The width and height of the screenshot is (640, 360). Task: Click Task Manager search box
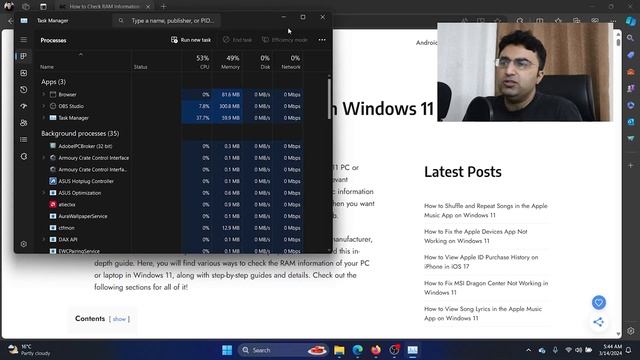pyautogui.click(x=167, y=20)
